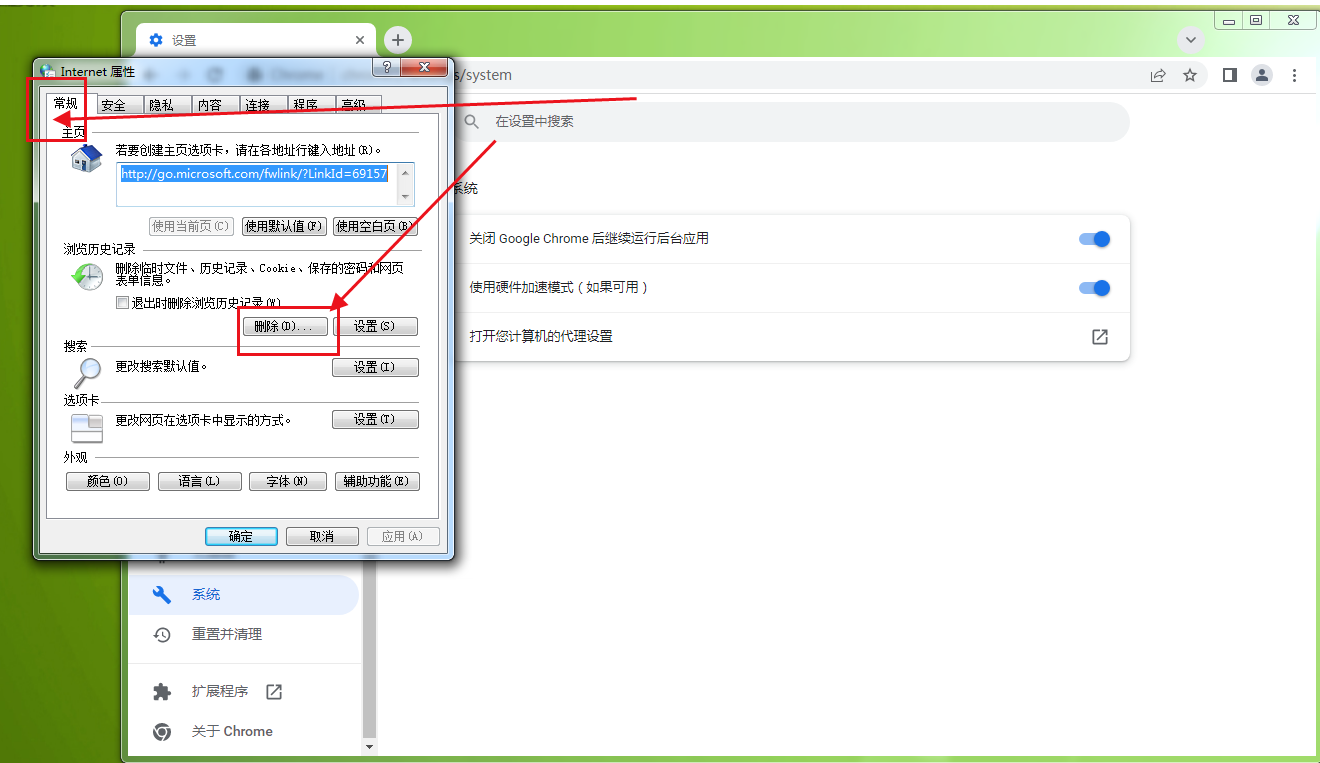The width and height of the screenshot is (1320, 763).
Task: Click 使用空白页(B) button
Action: (x=375, y=226)
